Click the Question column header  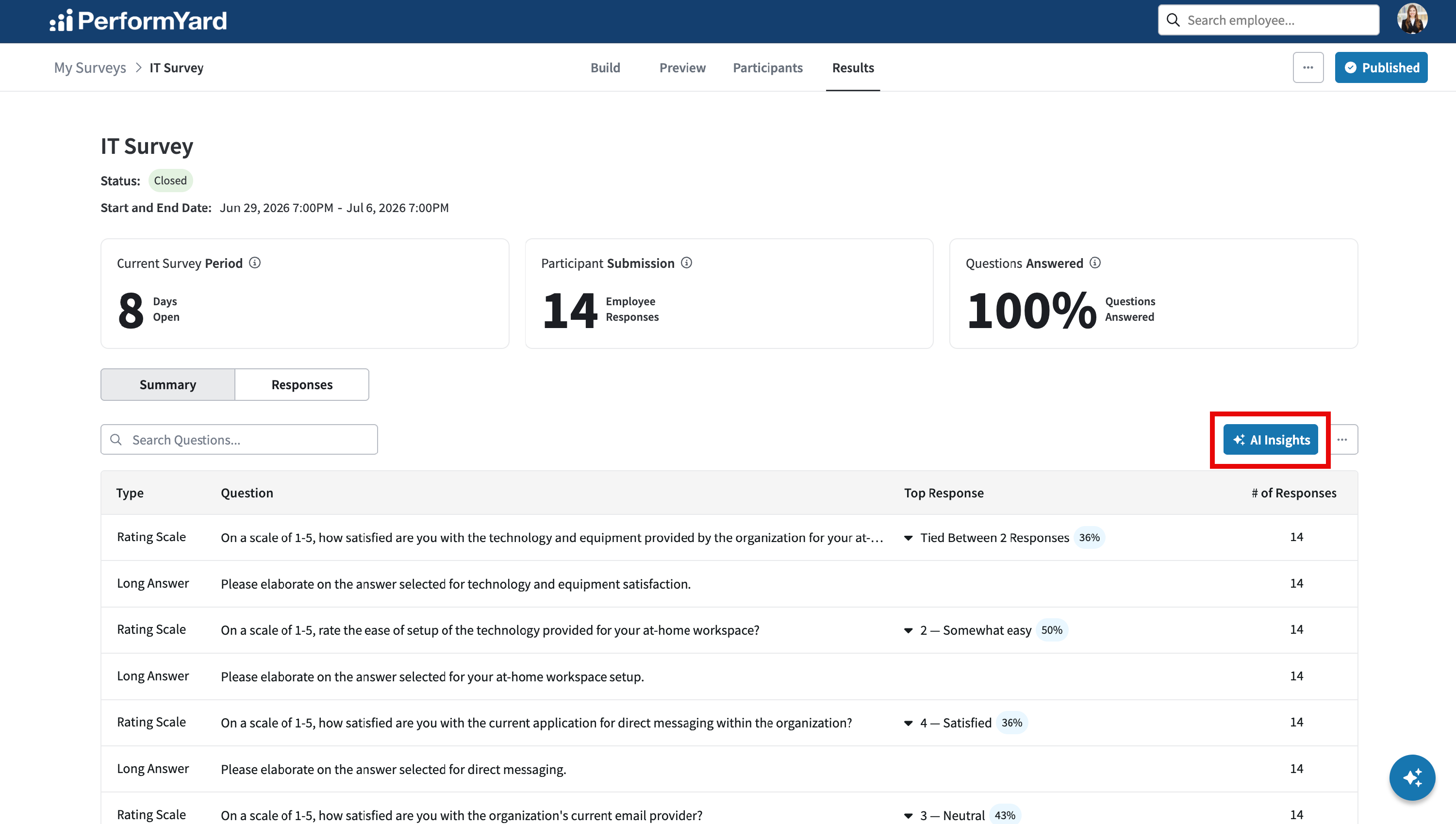(x=247, y=493)
